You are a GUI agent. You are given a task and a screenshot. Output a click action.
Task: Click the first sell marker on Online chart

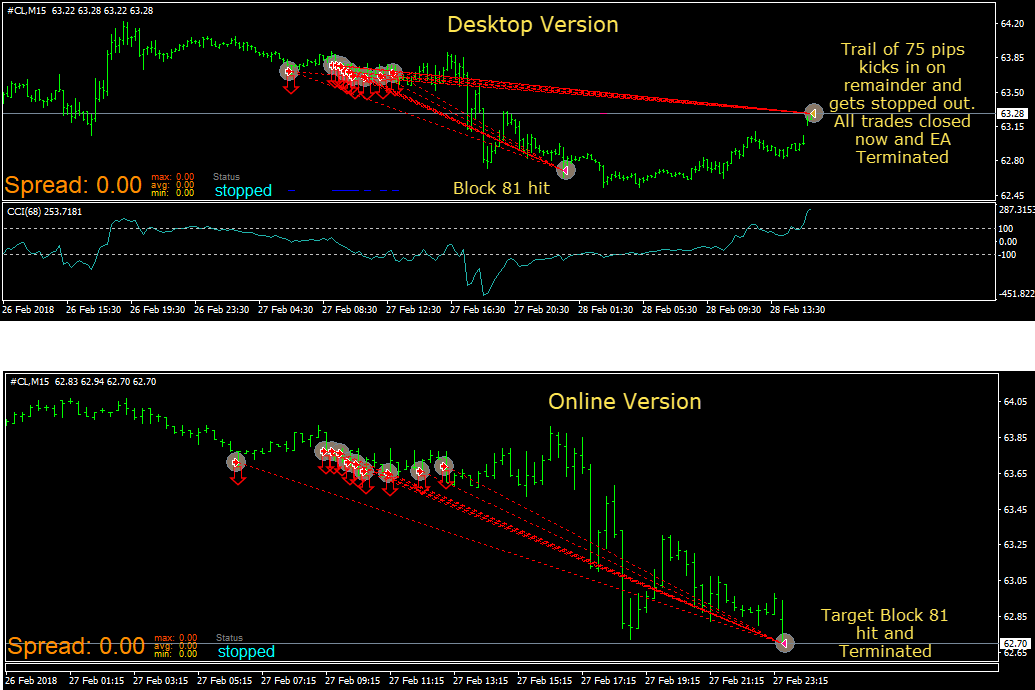[236, 462]
